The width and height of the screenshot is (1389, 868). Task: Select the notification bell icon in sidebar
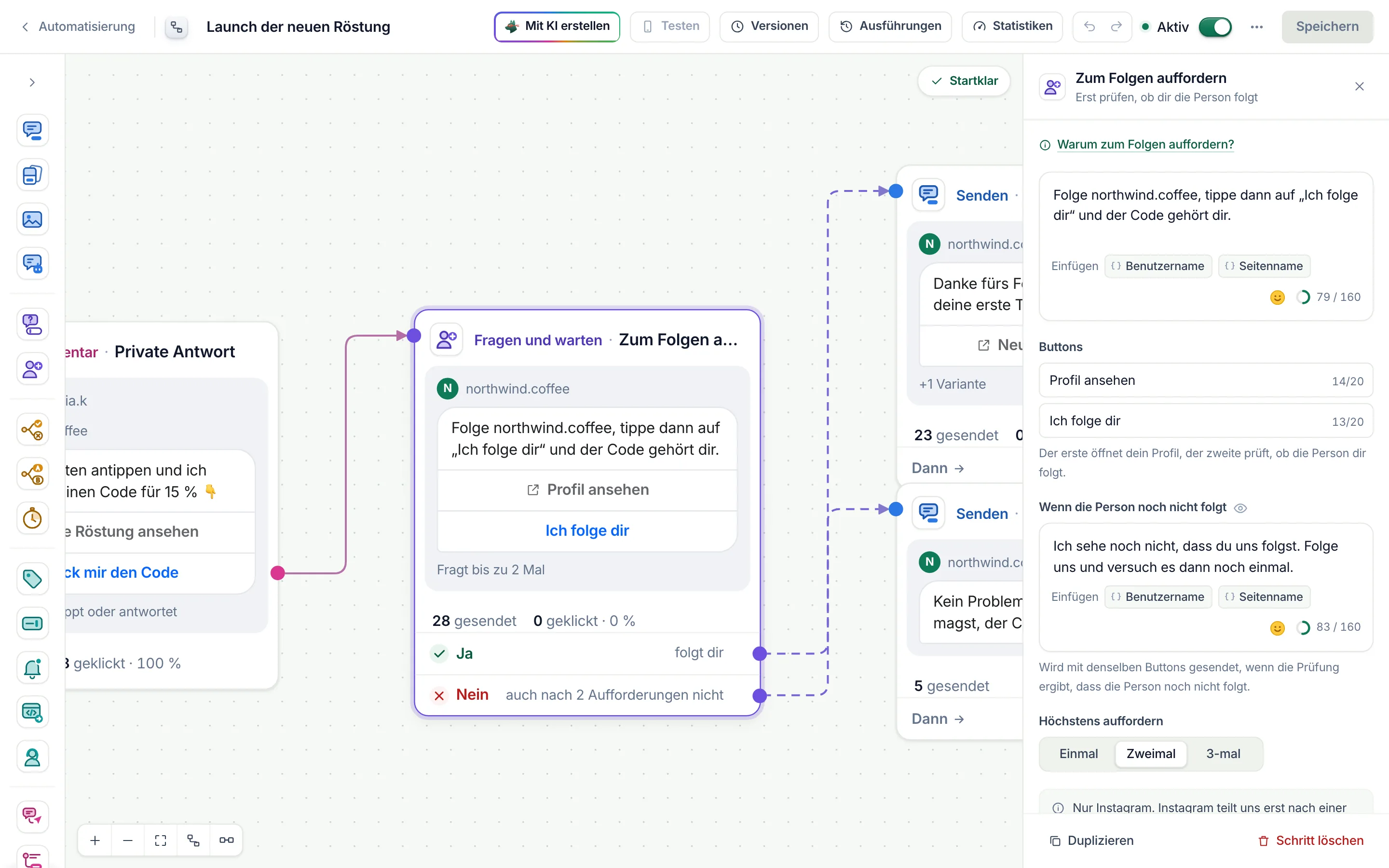click(x=32, y=668)
